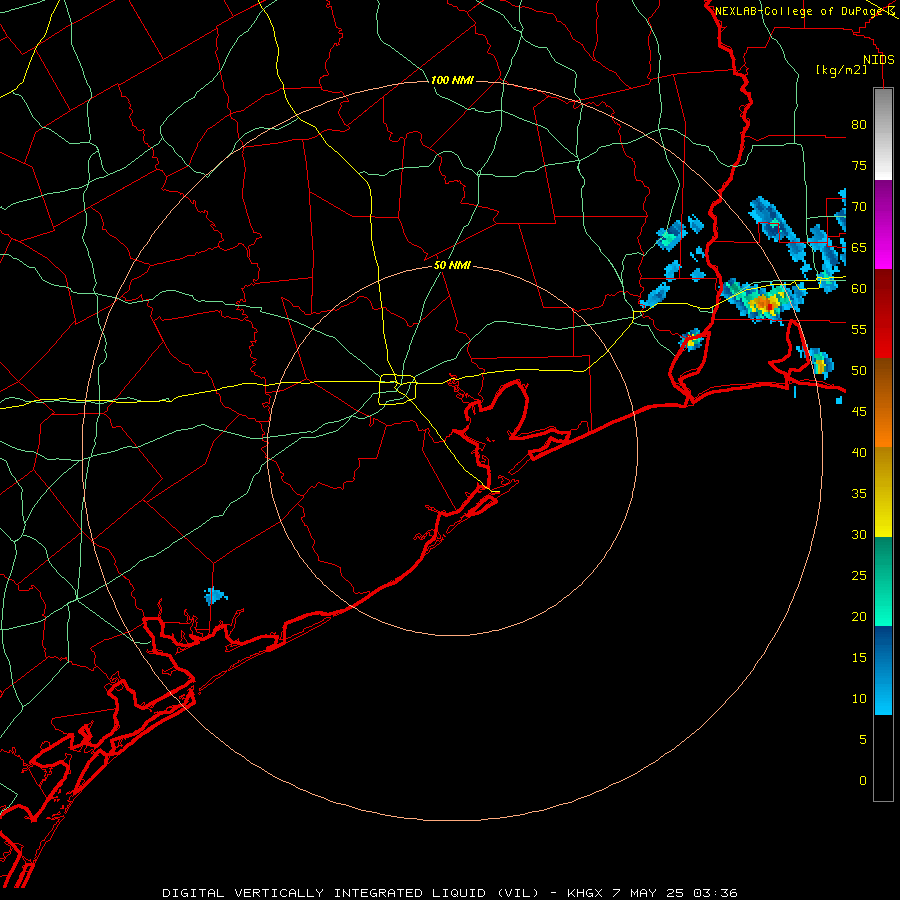Pick the orange-brown segment of the color bar
Image resolution: width=900 pixels, height=900 pixels.
click(883, 402)
